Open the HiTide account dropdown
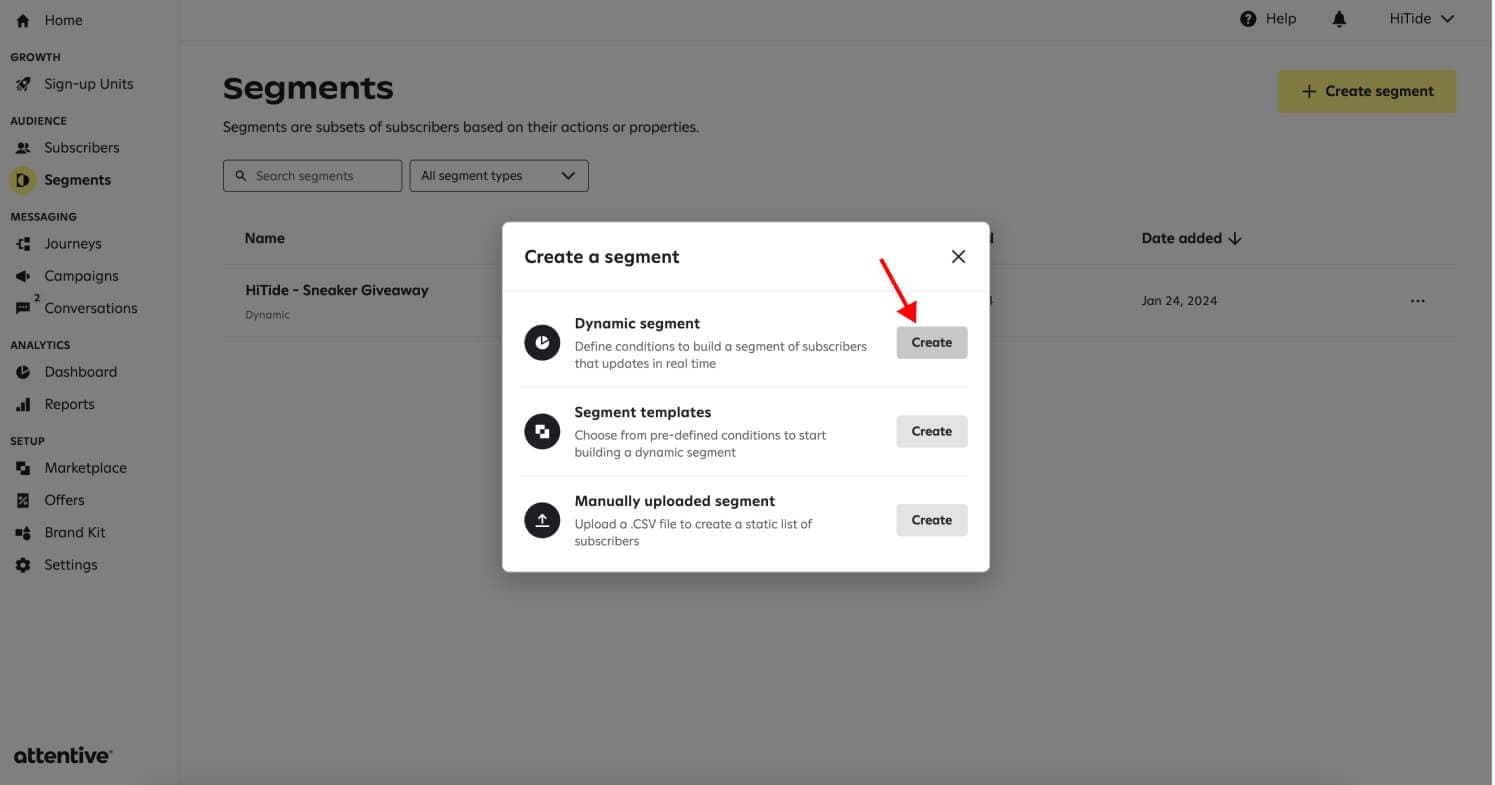 click(1421, 19)
